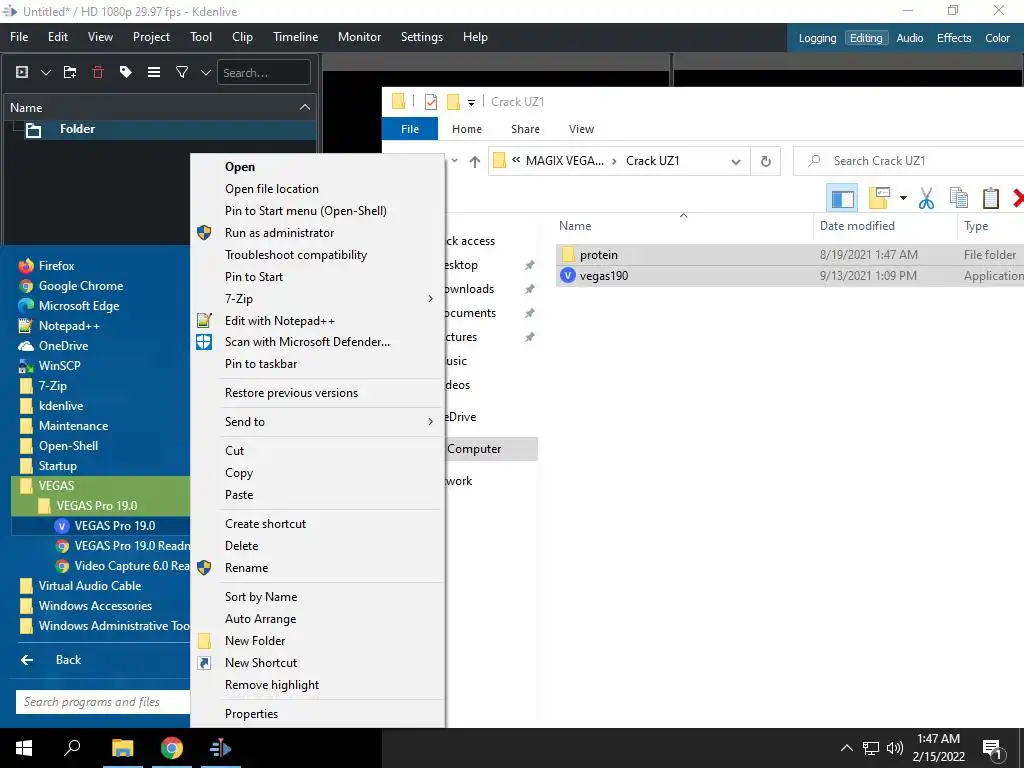Expand the Send to submenu
Viewport: 1024px width, 768px height.
pyautogui.click(x=317, y=422)
